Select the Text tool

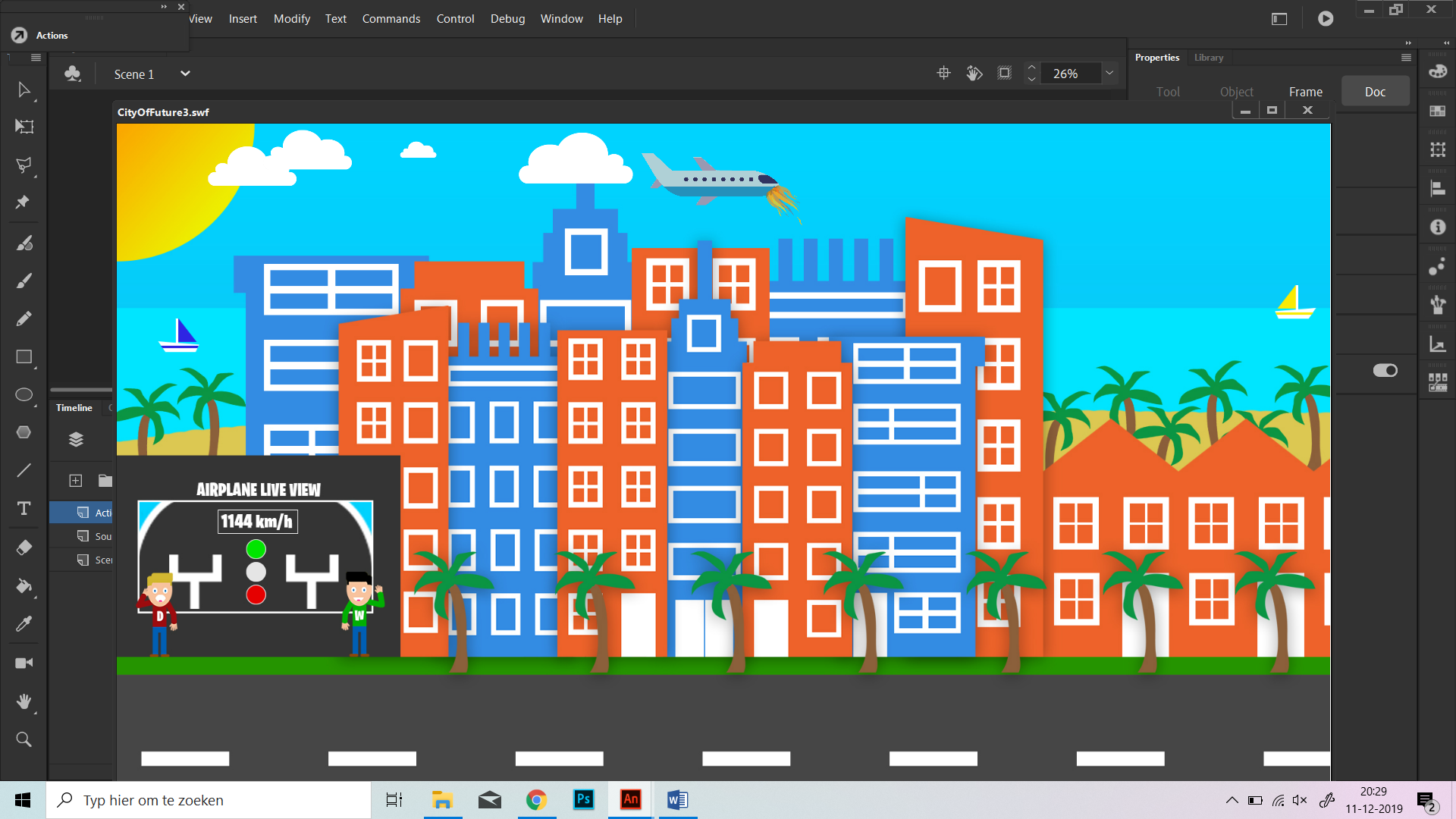click(24, 509)
